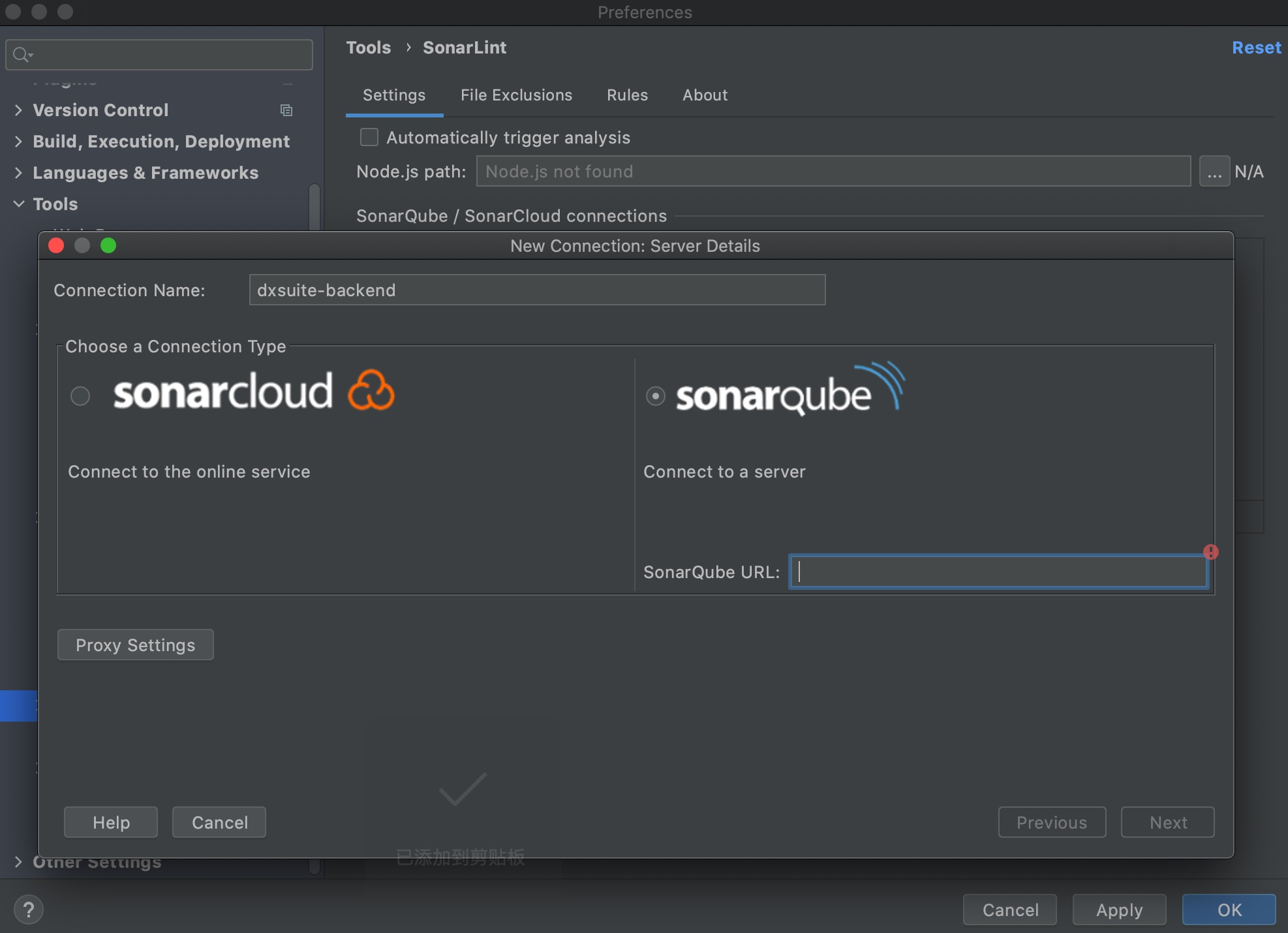Select the SonarCloud connection type radio

[x=80, y=396]
